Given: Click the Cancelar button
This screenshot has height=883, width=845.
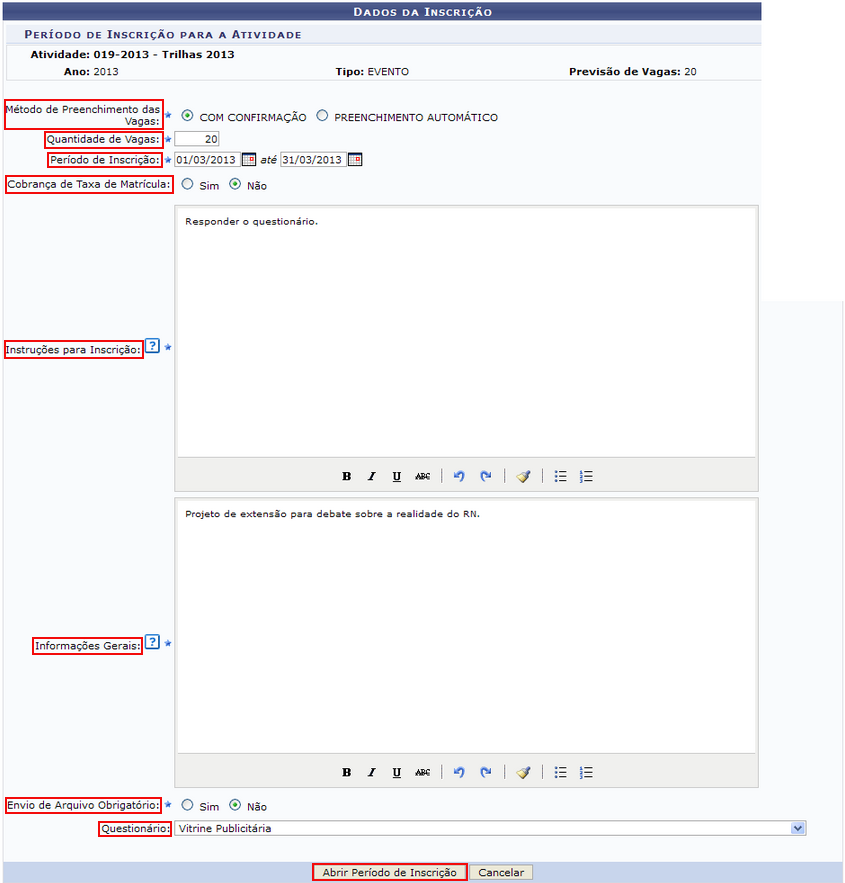Looking at the screenshot, I should tap(501, 872).
